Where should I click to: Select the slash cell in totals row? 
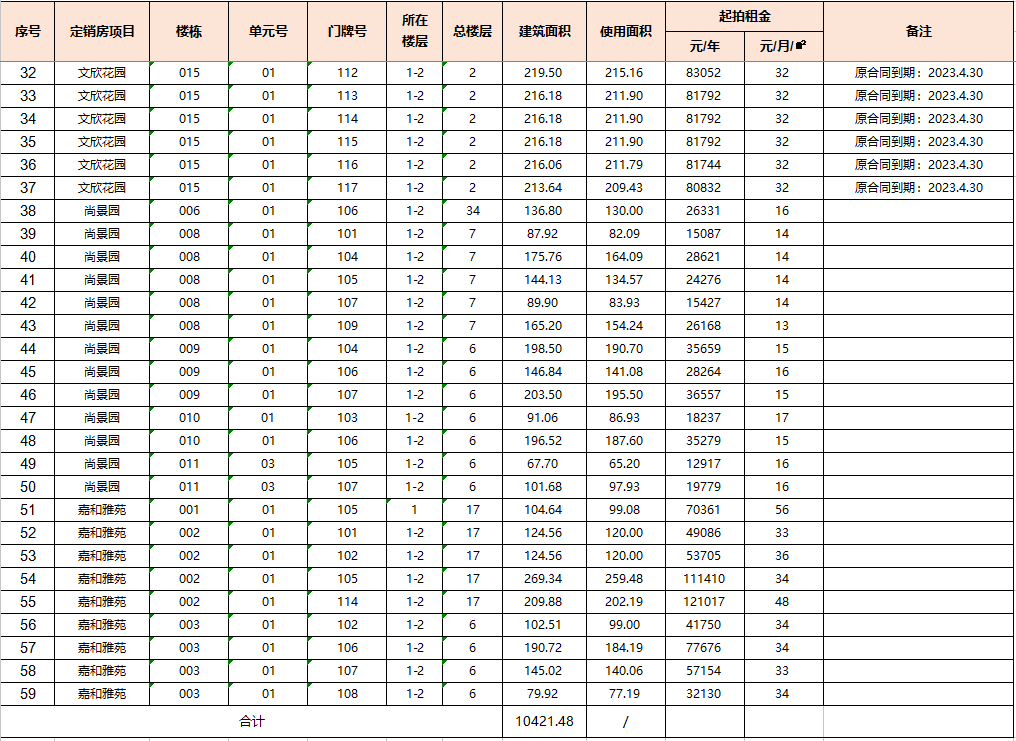click(x=625, y=721)
